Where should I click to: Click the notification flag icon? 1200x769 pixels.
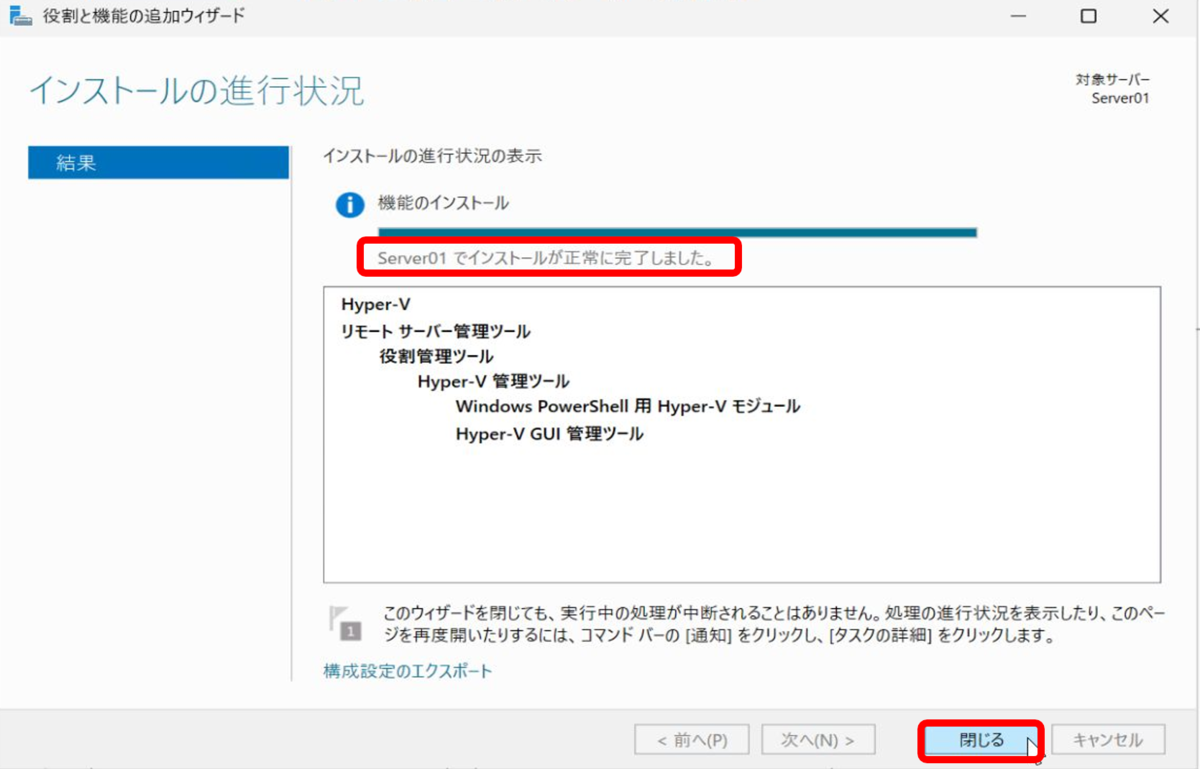[x=345, y=622]
